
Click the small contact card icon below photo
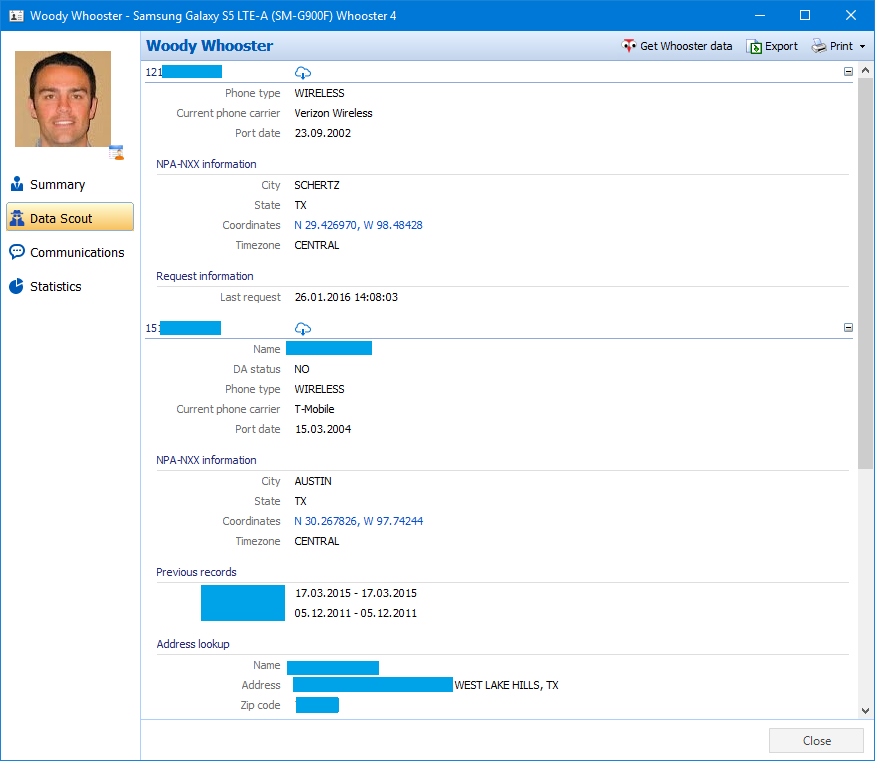[117, 152]
